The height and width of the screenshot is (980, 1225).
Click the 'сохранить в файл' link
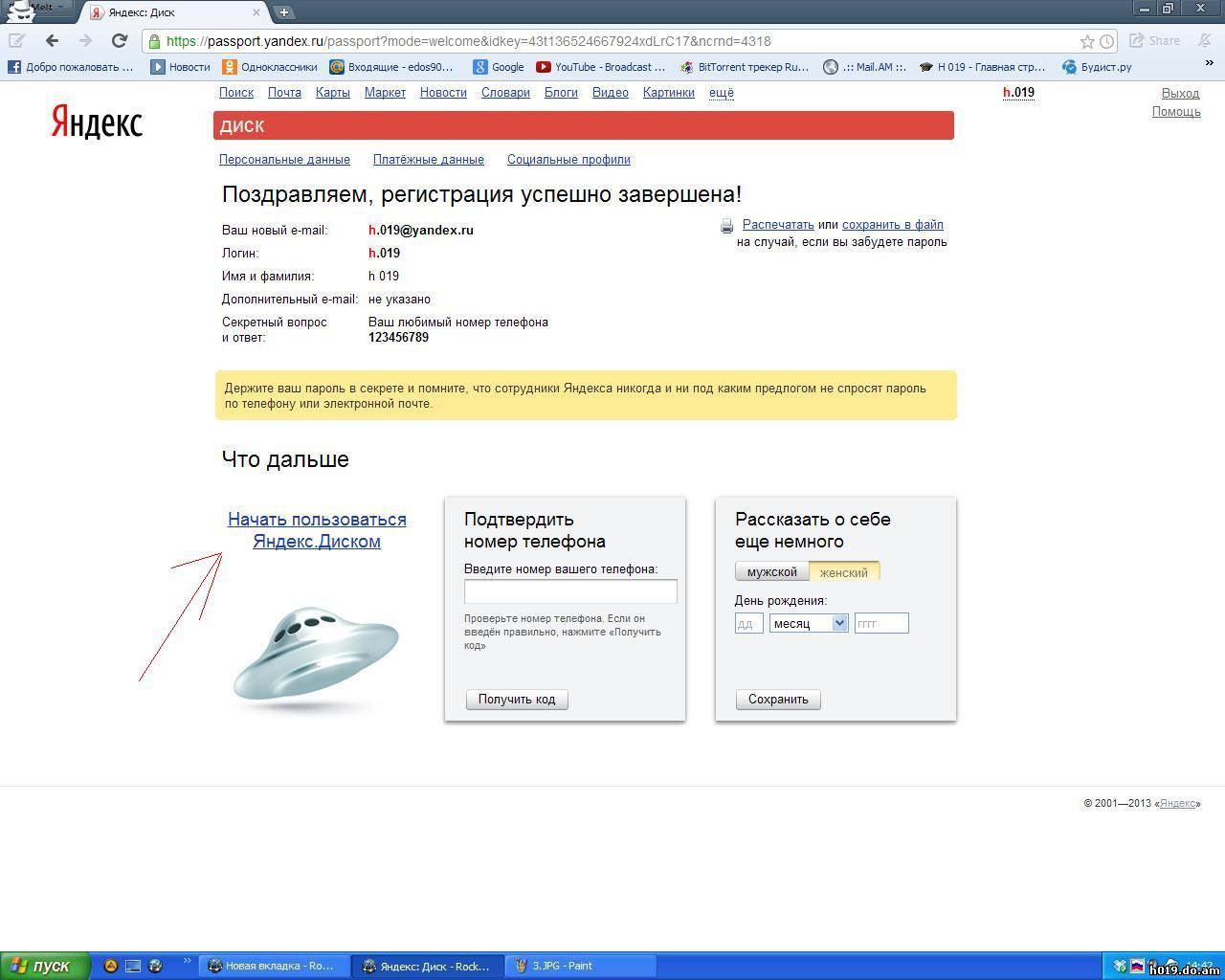pyautogui.click(x=893, y=225)
